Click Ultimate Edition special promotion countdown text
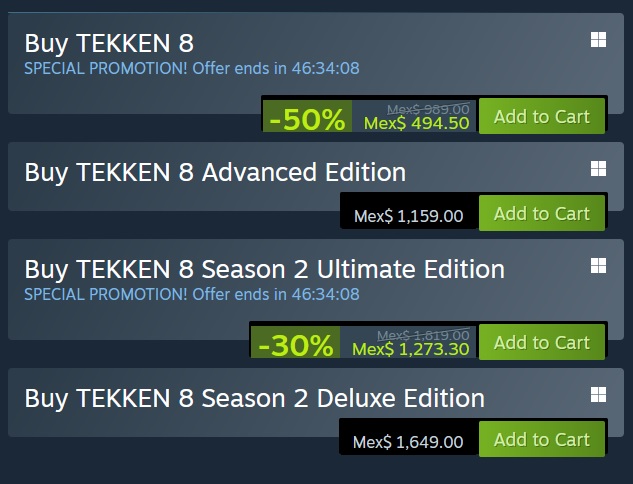 (x=192, y=294)
